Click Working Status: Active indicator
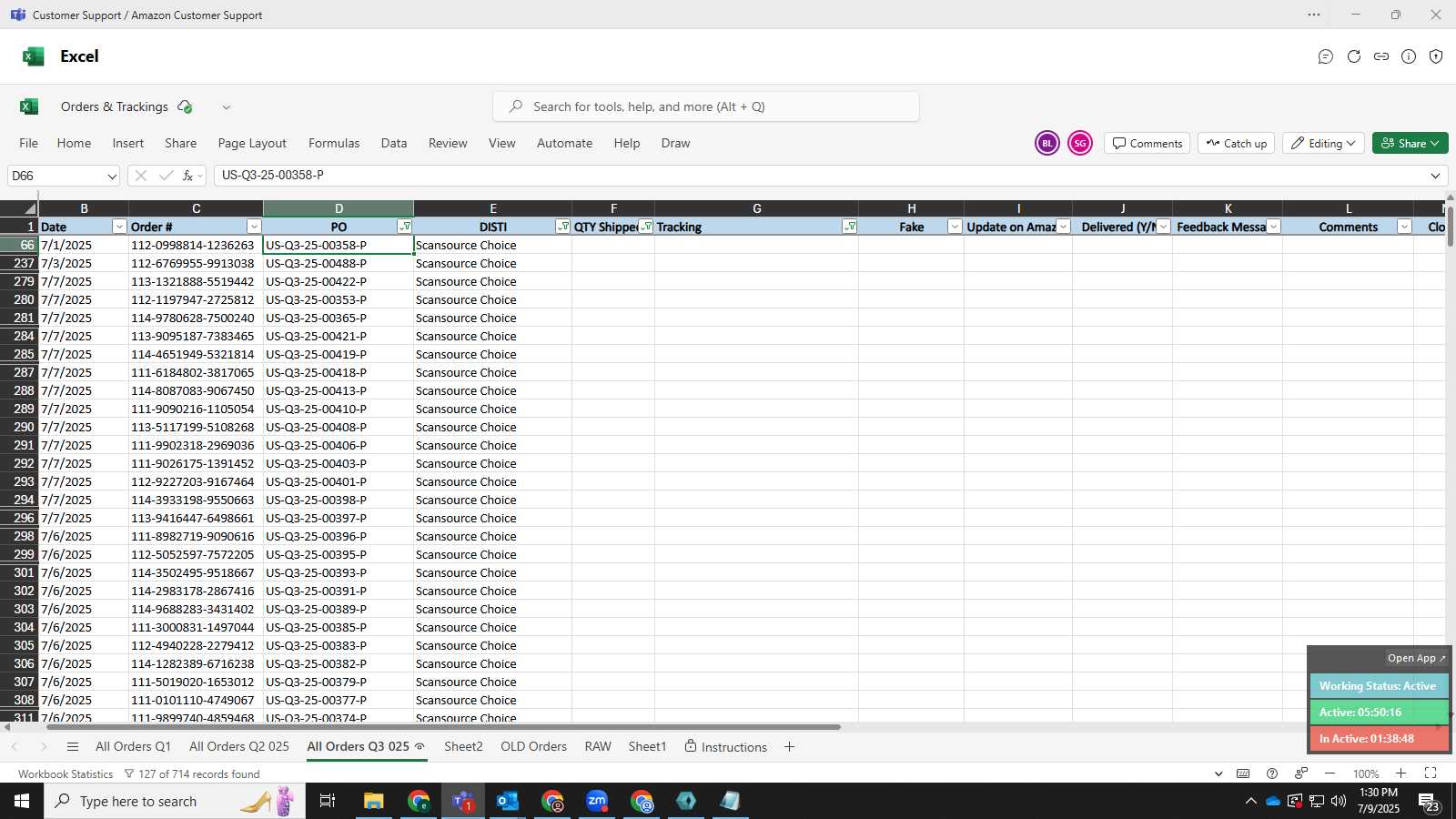The height and width of the screenshot is (819, 1456). pos(1379,686)
